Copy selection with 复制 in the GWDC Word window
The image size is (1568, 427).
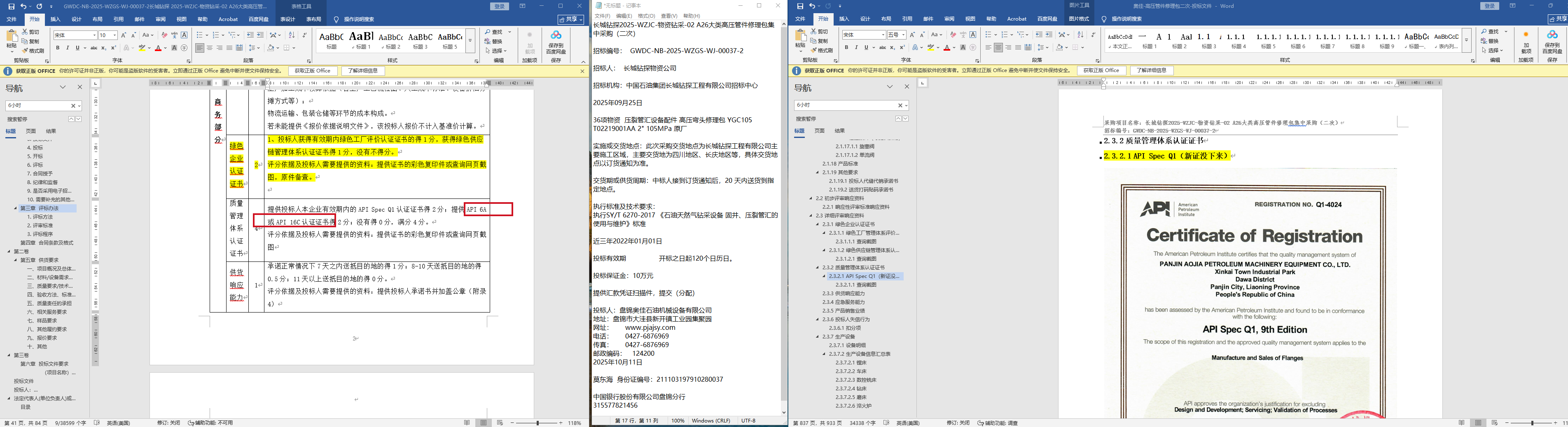coord(31,41)
